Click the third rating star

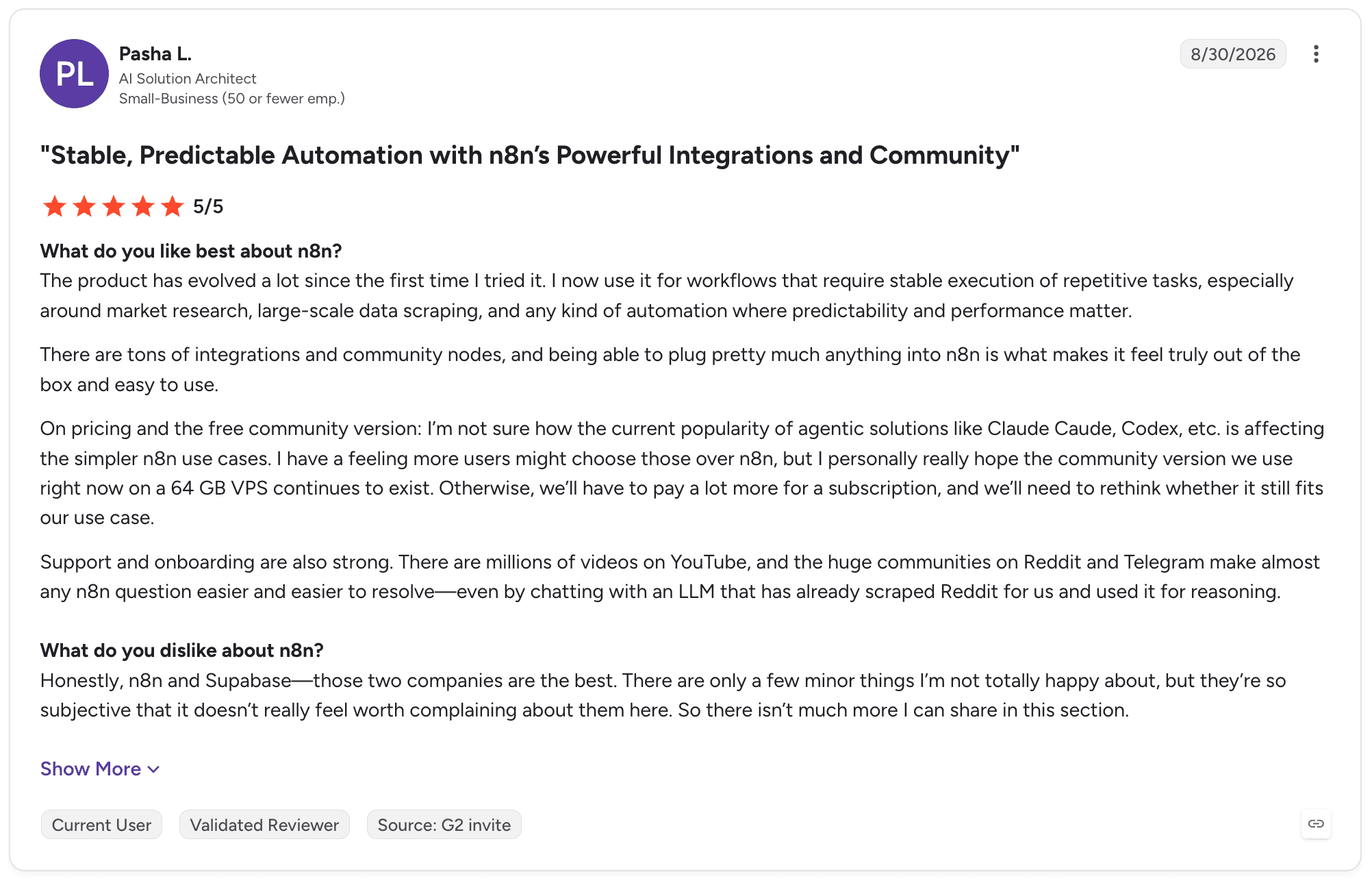pos(113,206)
